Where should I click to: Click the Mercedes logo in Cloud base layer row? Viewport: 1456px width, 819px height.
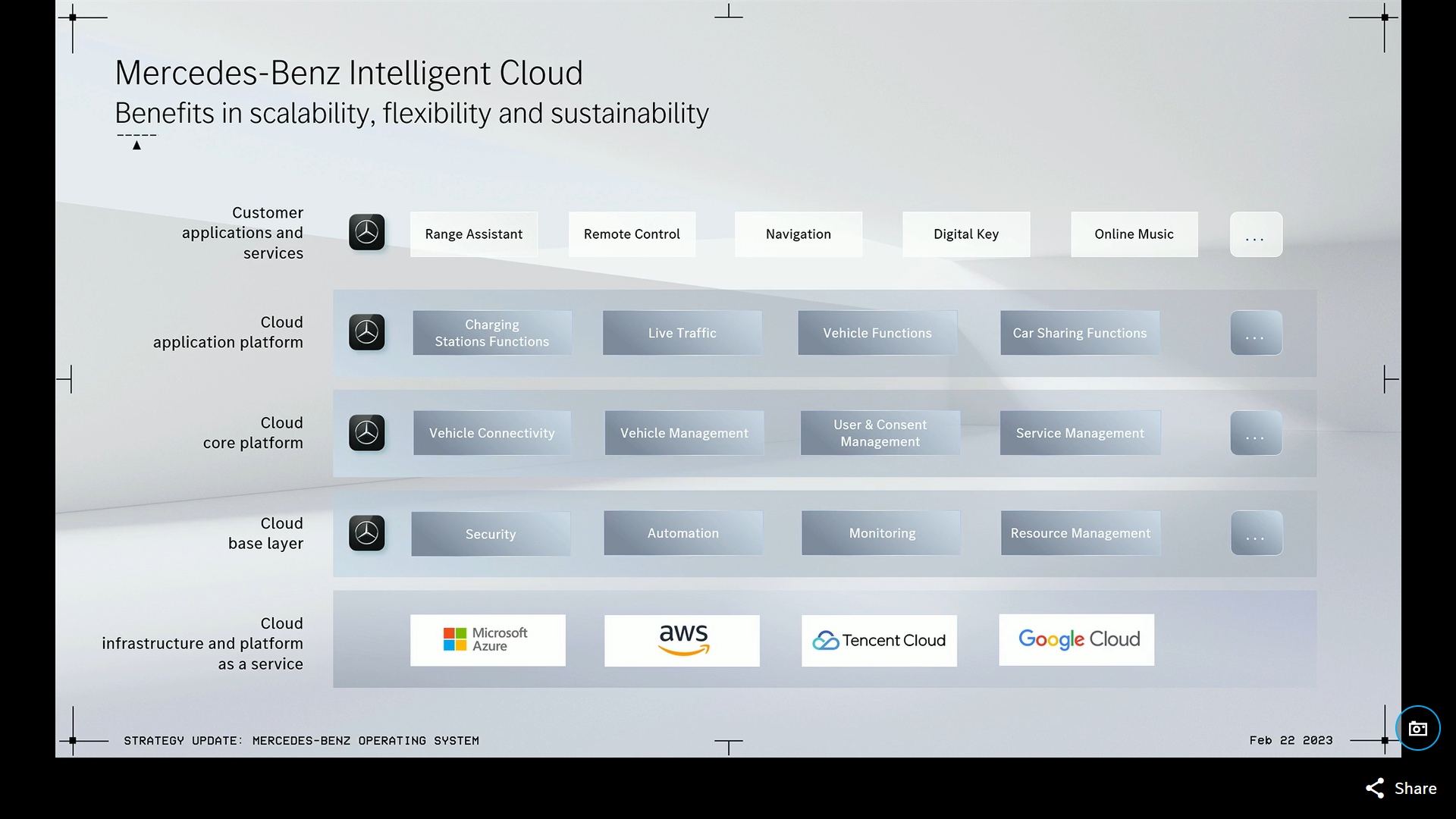367,533
